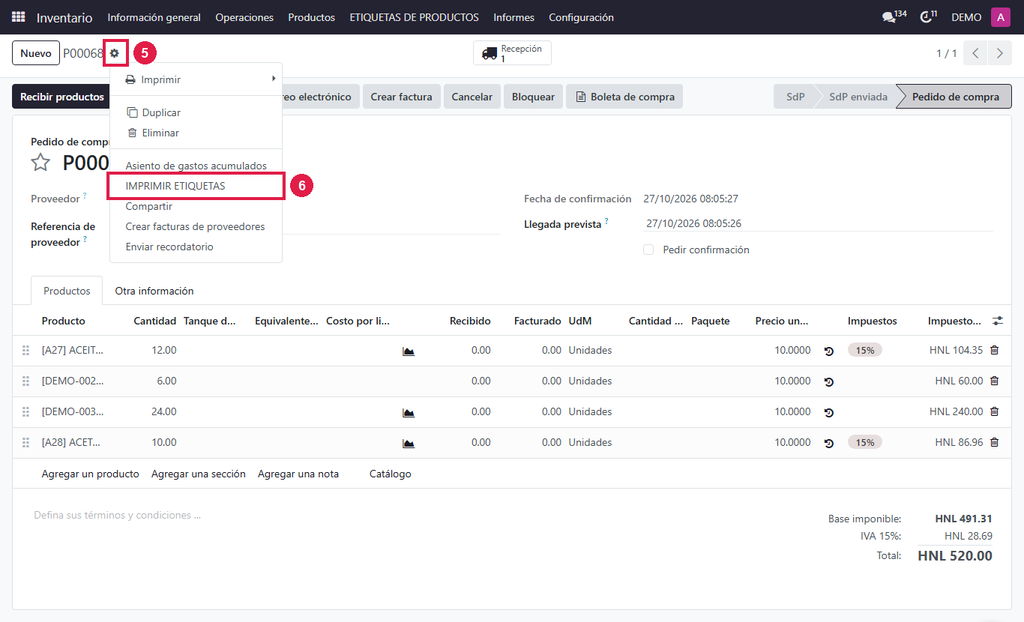The image size is (1024, 622).
Task: Select Enviar recordatorio option
Action: click(x=196, y=246)
